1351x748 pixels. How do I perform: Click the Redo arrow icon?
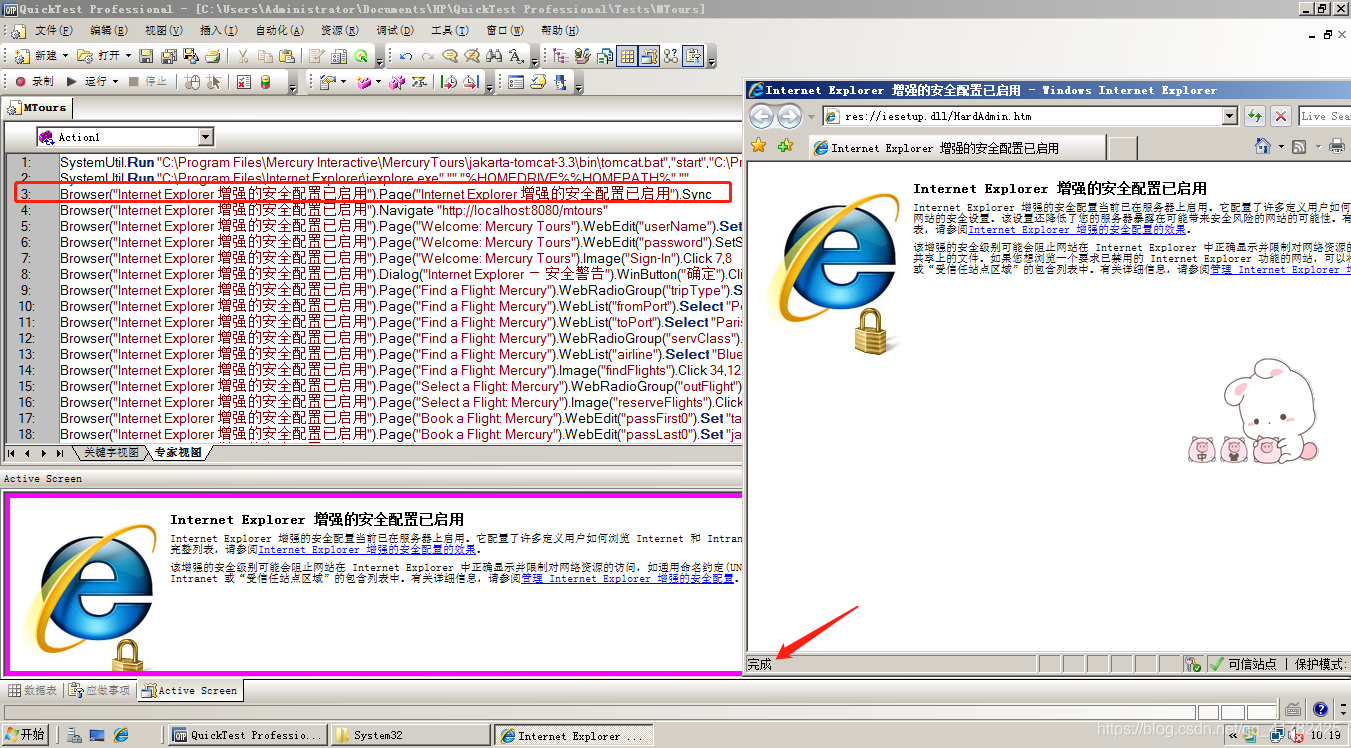click(x=427, y=56)
